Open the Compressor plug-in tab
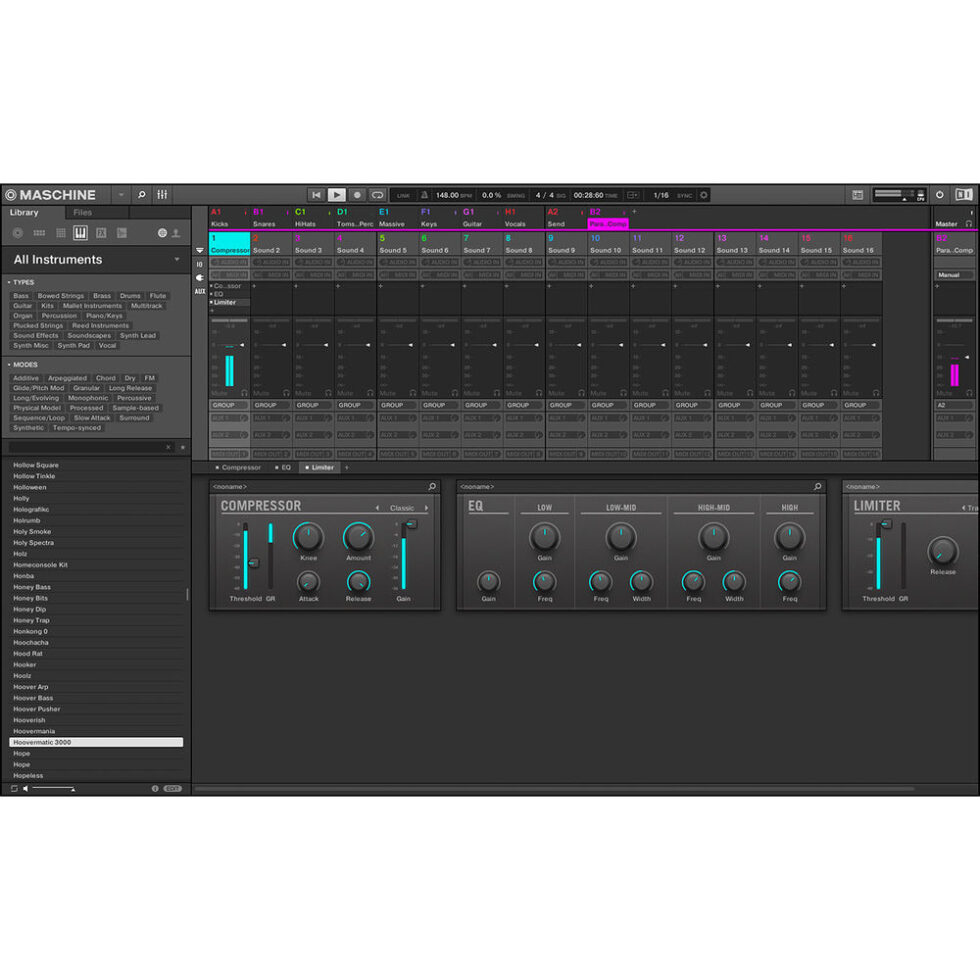Image resolution: width=980 pixels, height=980 pixels. pos(238,468)
